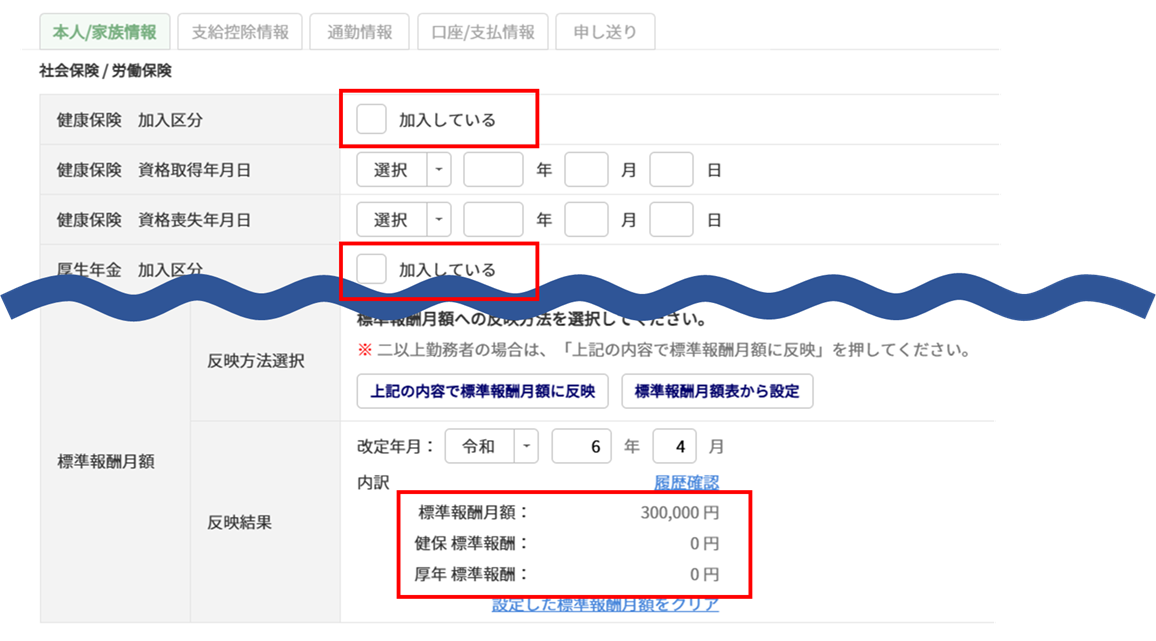This screenshot has width=1156, height=641.
Task: Click day field of 資格喪失年月日
Action: [671, 220]
